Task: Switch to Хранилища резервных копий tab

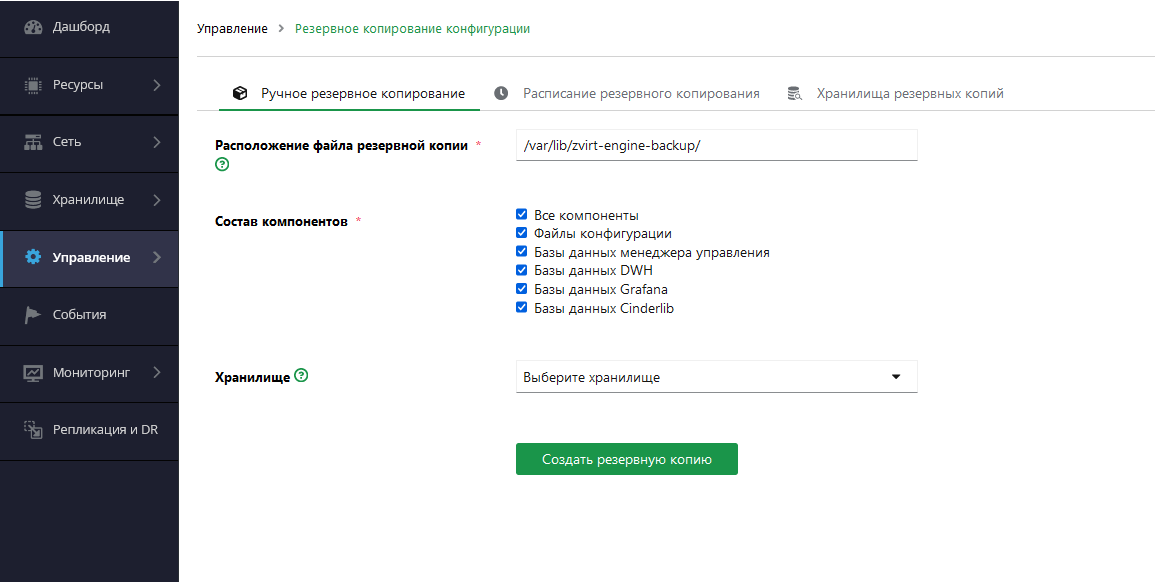Action: [895, 94]
